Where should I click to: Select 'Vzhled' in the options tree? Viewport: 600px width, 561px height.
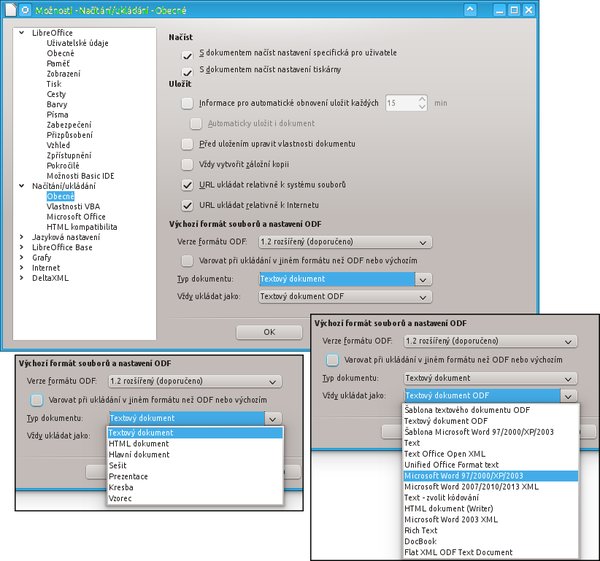pyautogui.click(x=58, y=145)
